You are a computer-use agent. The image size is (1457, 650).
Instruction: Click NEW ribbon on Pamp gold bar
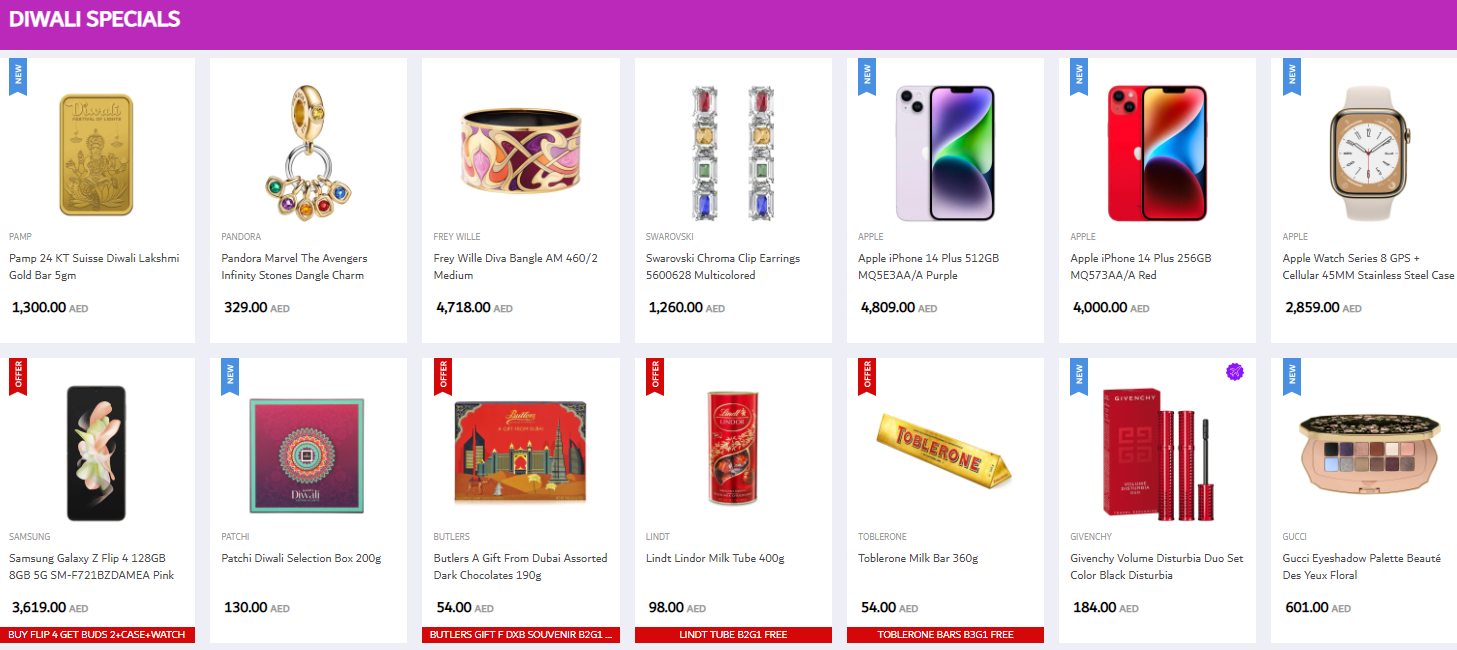pyautogui.click(x=18, y=76)
